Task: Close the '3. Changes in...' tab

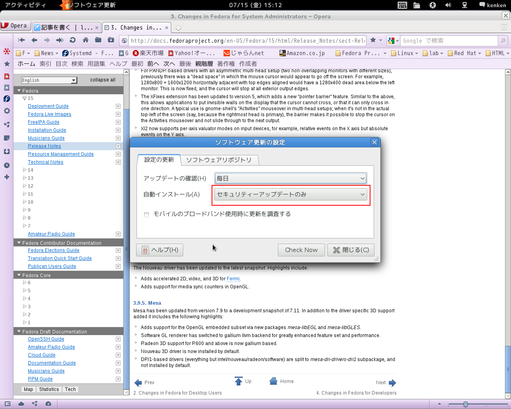Action: (167, 28)
